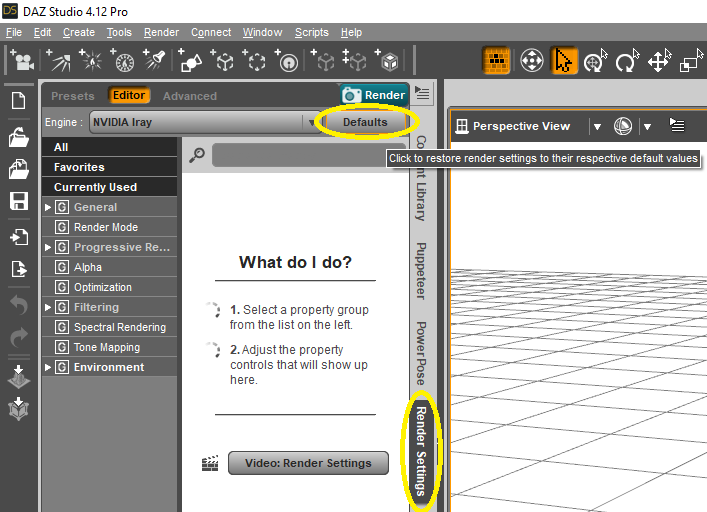The image size is (707, 512).
Task: Click the Open file folder icon
Action: point(18,137)
